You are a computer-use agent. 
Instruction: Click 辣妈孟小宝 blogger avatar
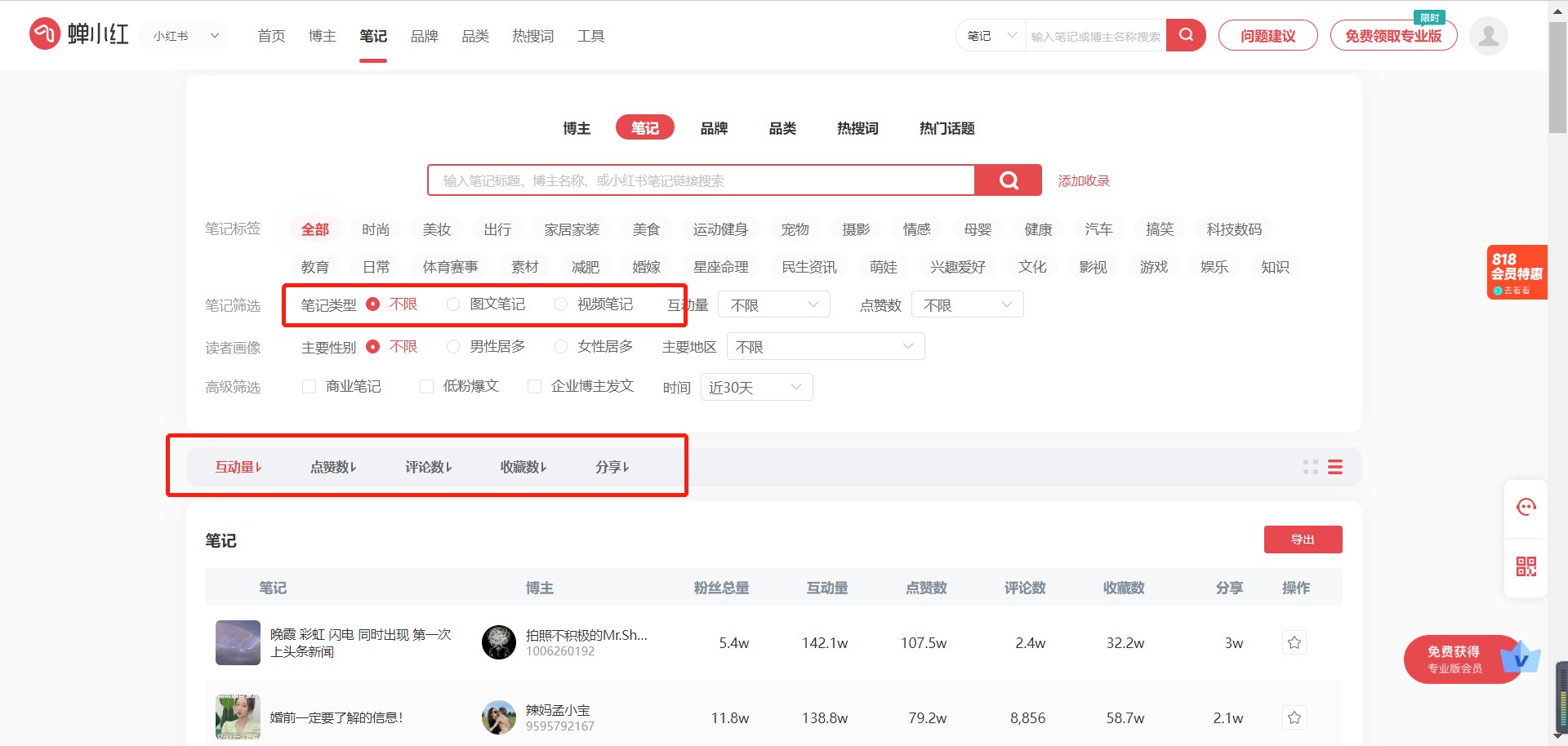click(x=499, y=717)
